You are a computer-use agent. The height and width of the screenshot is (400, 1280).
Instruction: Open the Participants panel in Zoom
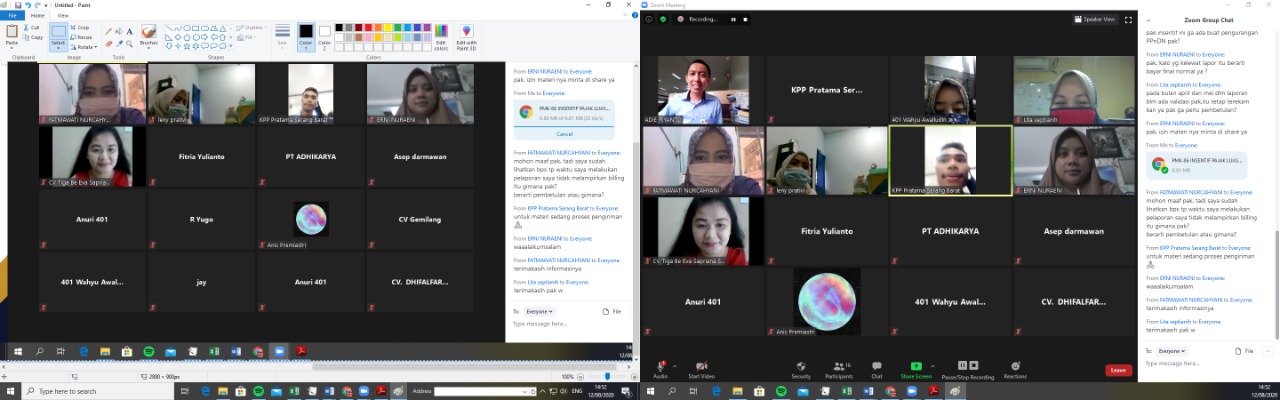click(x=839, y=369)
